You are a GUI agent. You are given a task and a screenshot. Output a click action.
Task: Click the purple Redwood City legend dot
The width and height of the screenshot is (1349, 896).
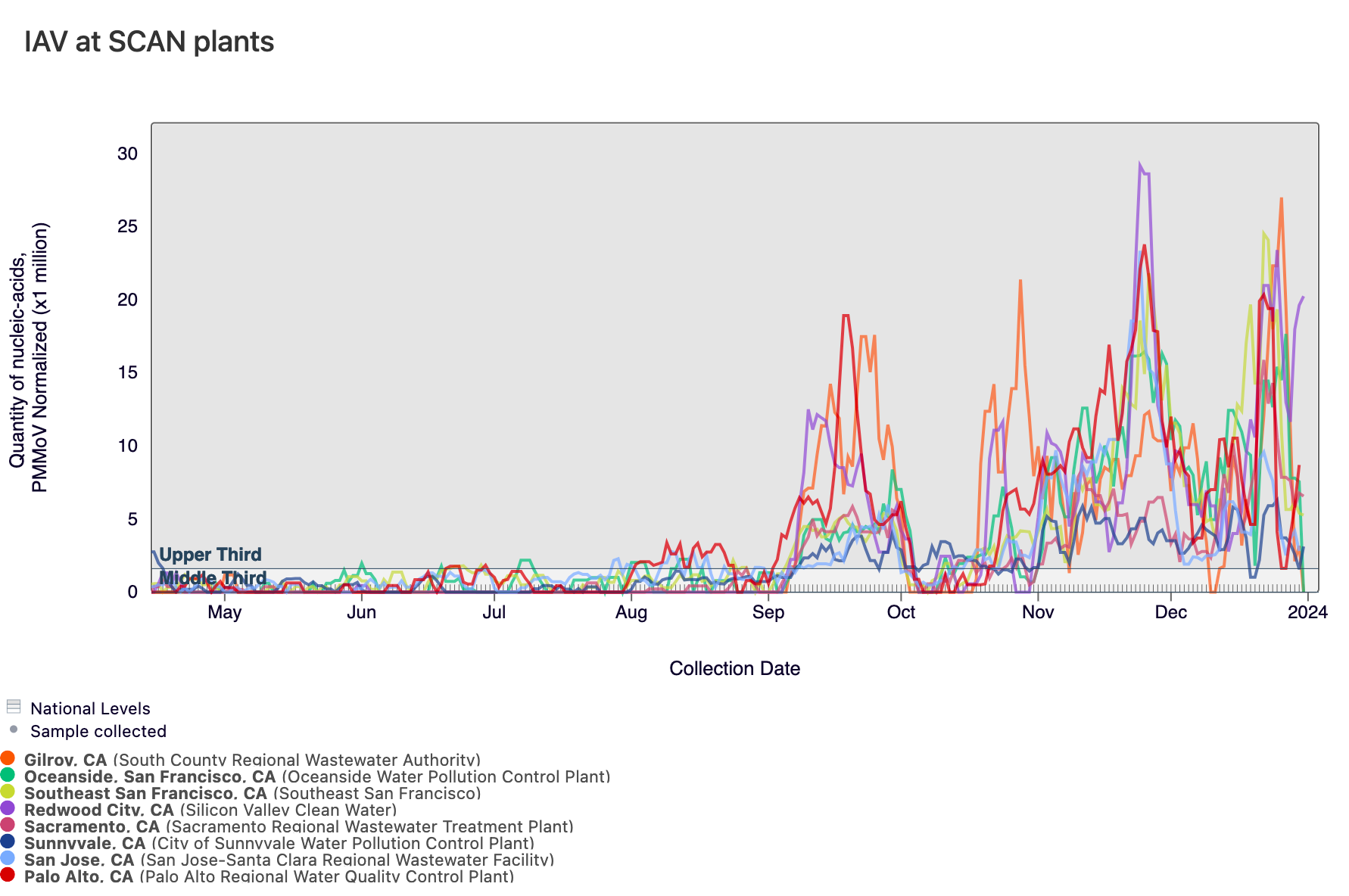pyautogui.click(x=8, y=808)
